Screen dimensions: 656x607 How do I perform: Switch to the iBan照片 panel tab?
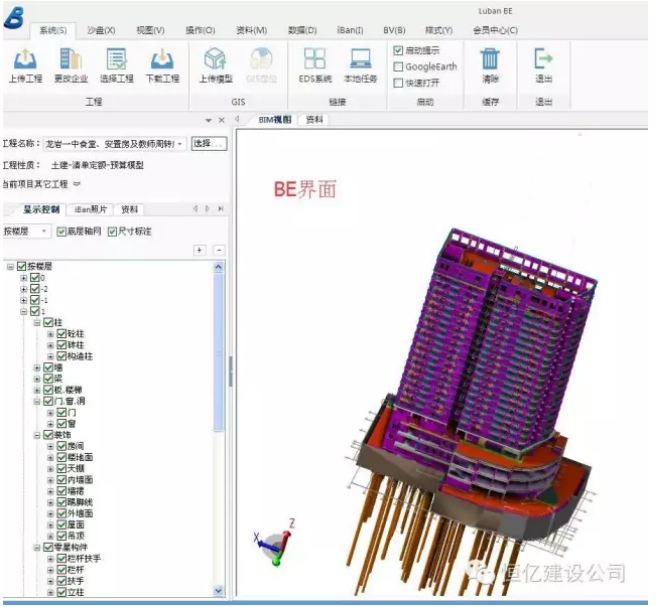tap(90, 209)
